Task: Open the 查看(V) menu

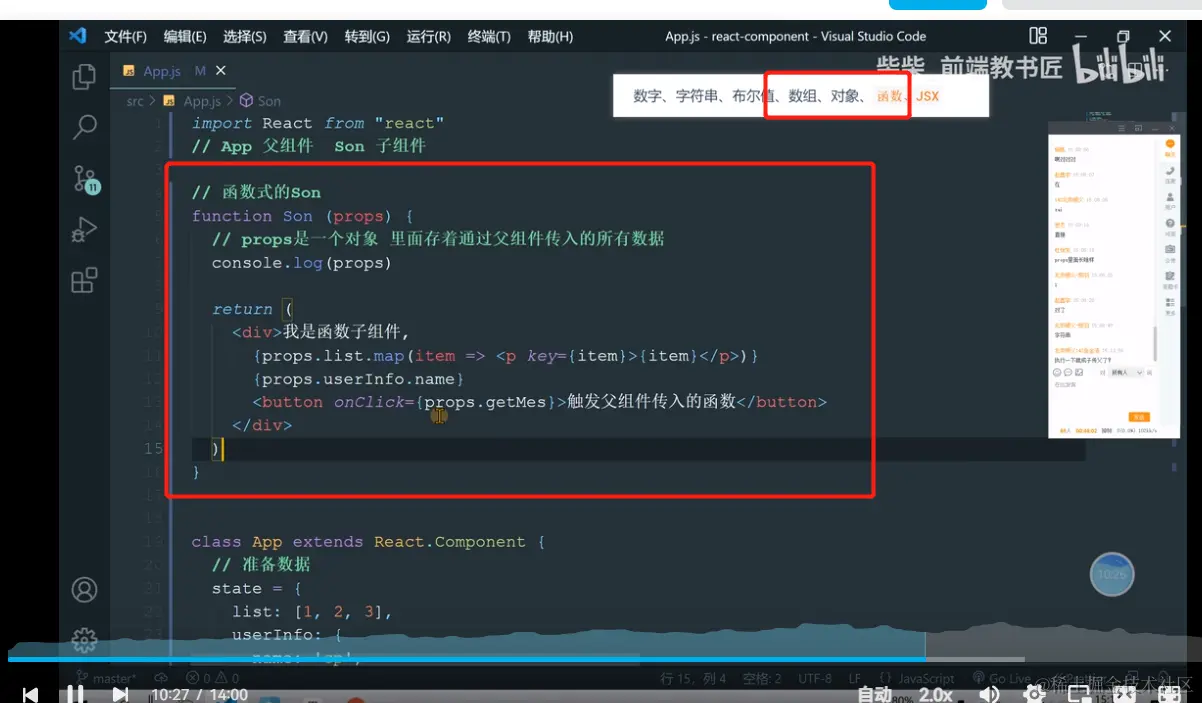Action: (x=305, y=36)
